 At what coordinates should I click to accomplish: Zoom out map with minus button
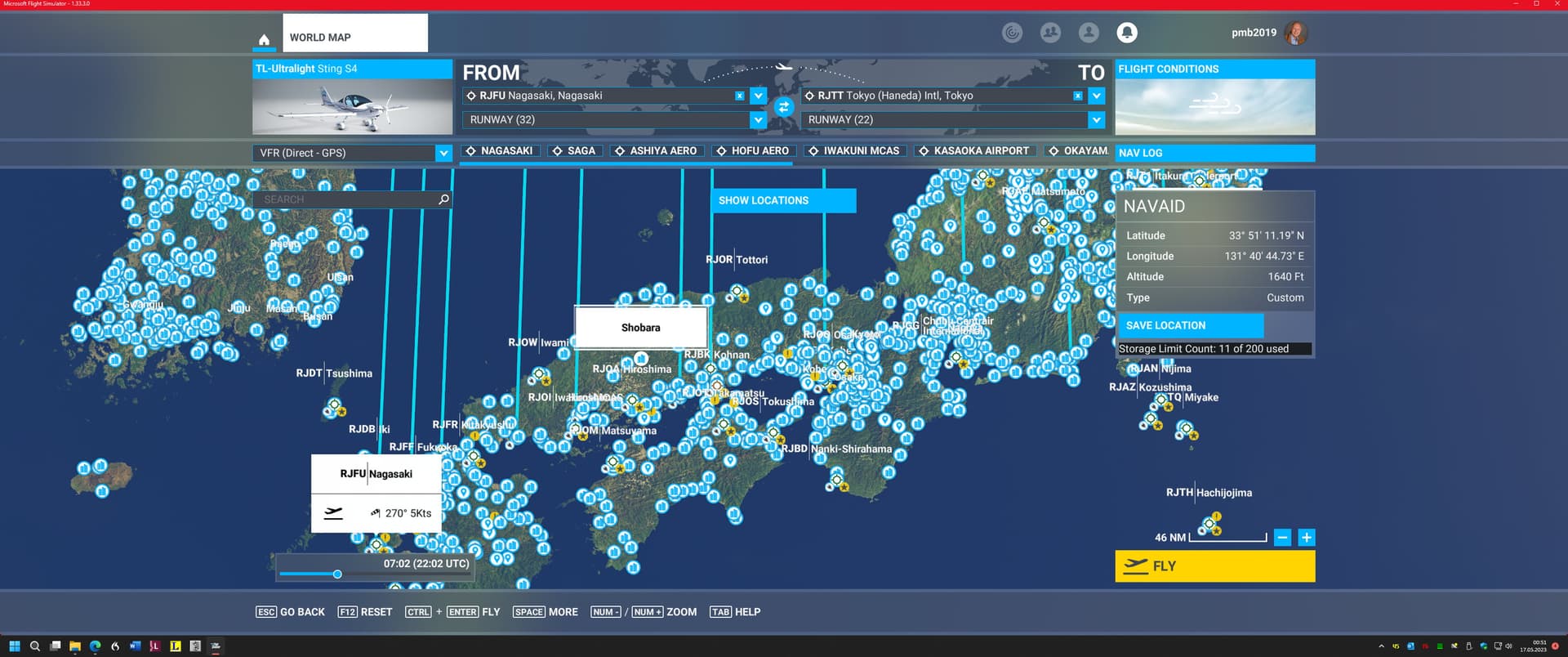[1282, 538]
